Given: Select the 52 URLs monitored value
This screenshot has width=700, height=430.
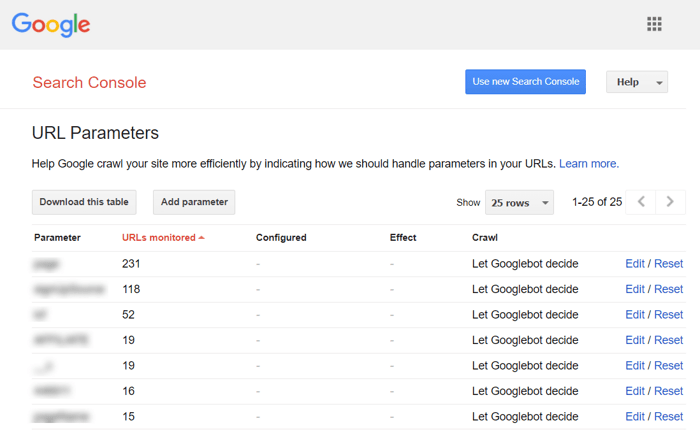Looking at the screenshot, I should tap(129, 315).
